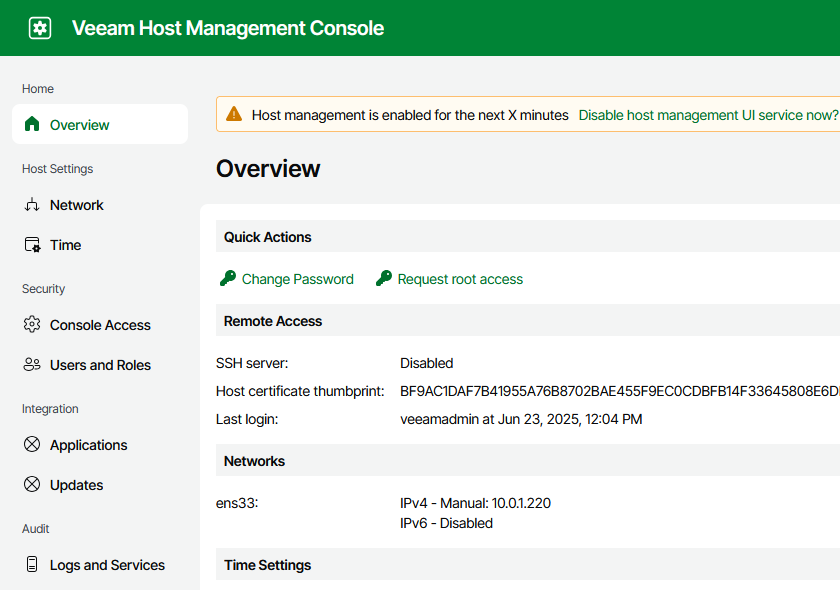The image size is (840, 590).
Task: Click the Updates icon in the sidebar
Action: [x=34, y=484]
